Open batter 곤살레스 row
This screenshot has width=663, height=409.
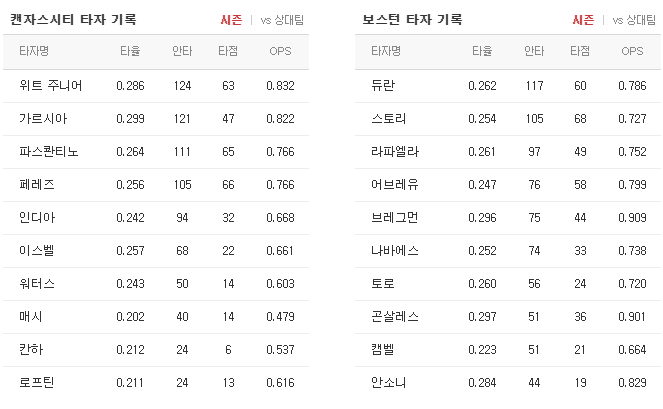pyautogui.click(x=508, y=317)
